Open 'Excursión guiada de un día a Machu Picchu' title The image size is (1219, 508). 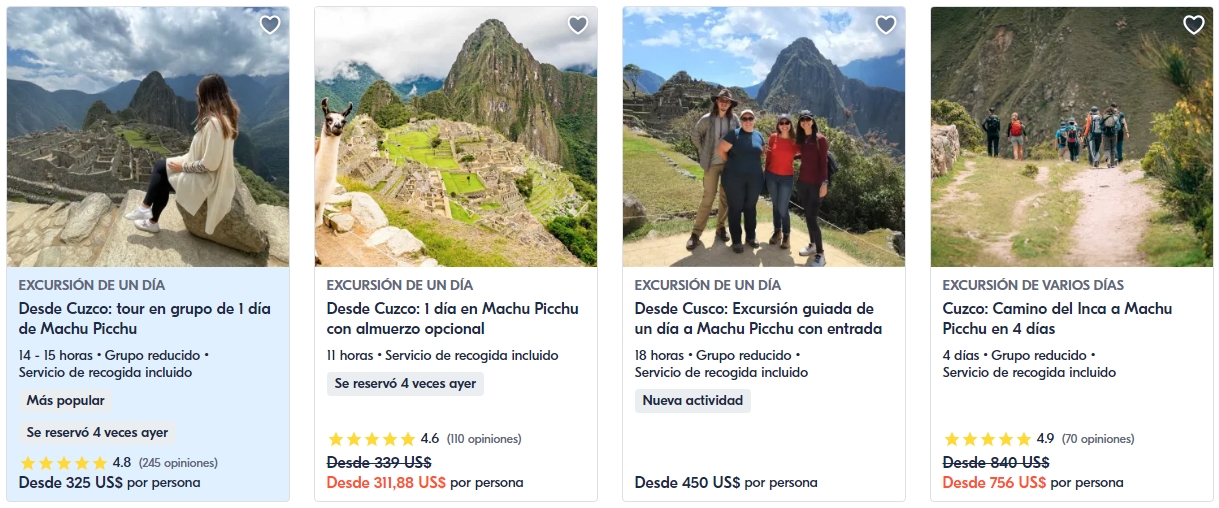point(759,319)
